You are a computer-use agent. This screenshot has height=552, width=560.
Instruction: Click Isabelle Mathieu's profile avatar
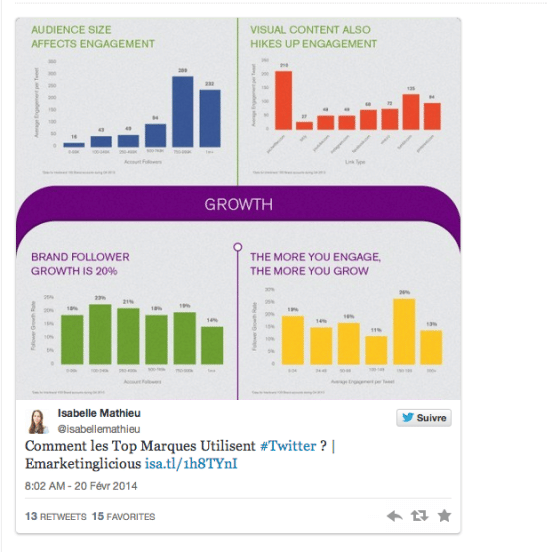(37, 421)
